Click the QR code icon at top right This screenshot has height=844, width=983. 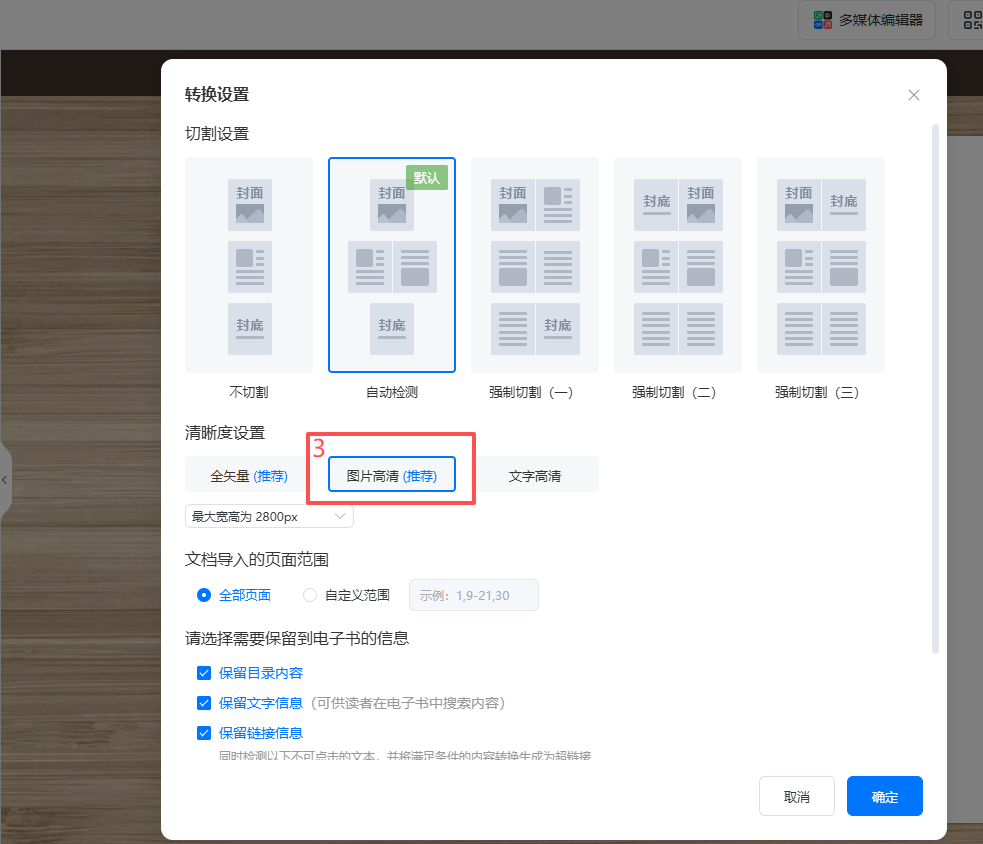[x=971, y=20]
